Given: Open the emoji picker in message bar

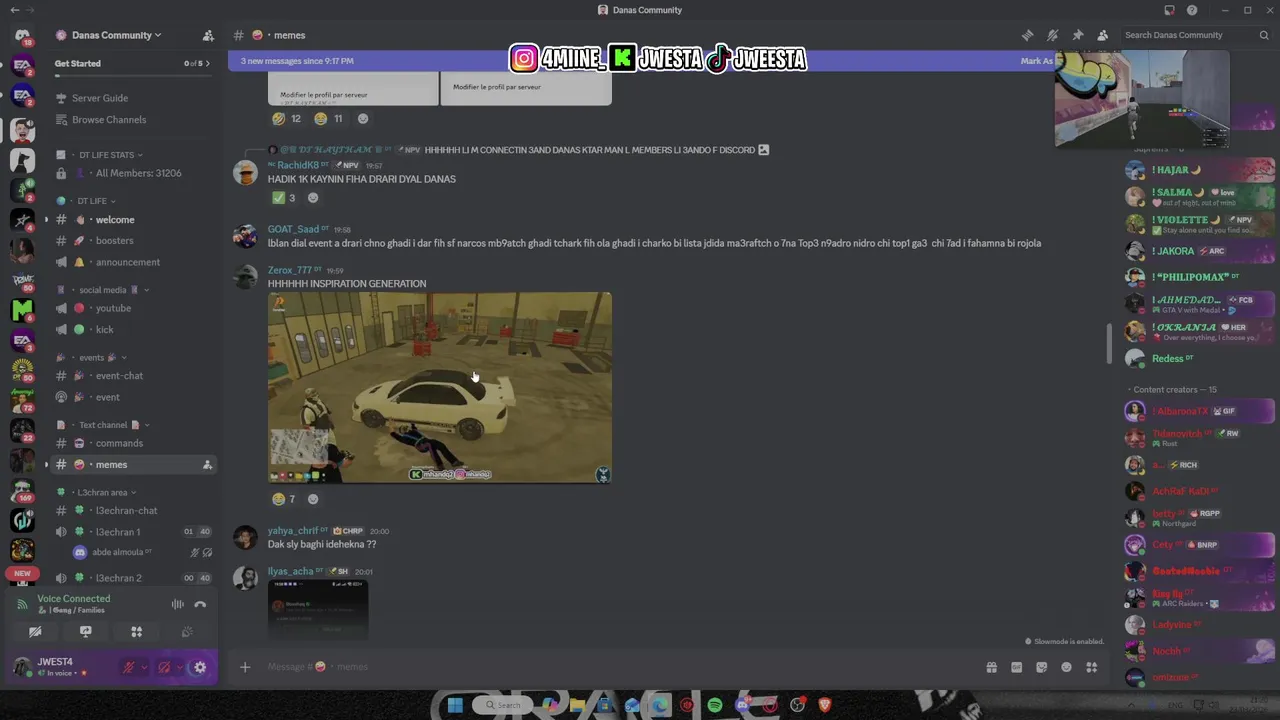Looking at the screenshot, I should pos(1066,667).
